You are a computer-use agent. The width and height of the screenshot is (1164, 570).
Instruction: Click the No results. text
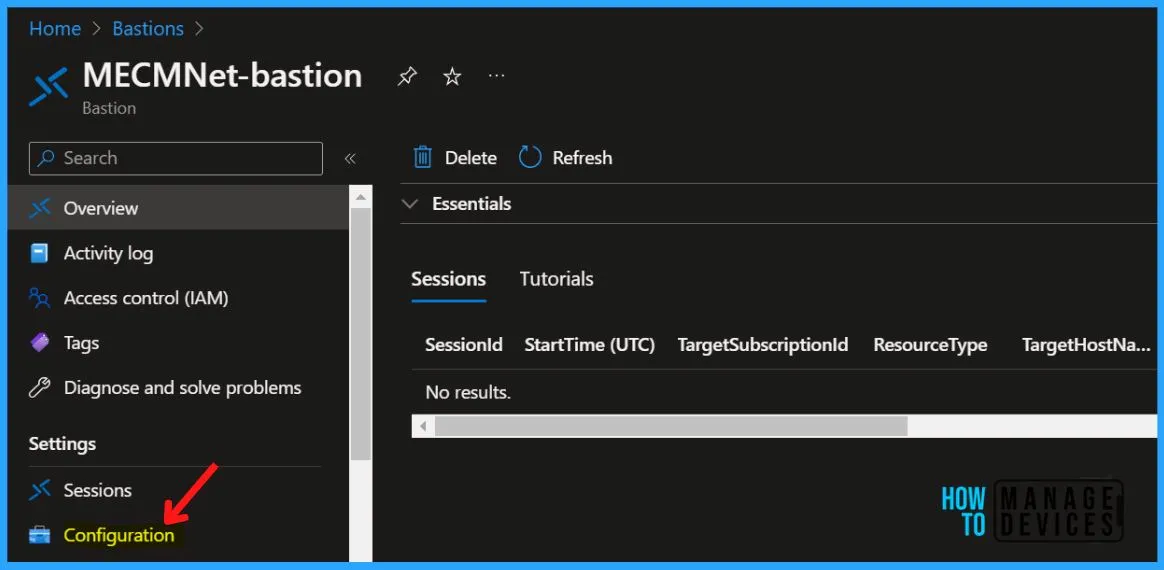(468, 392)
